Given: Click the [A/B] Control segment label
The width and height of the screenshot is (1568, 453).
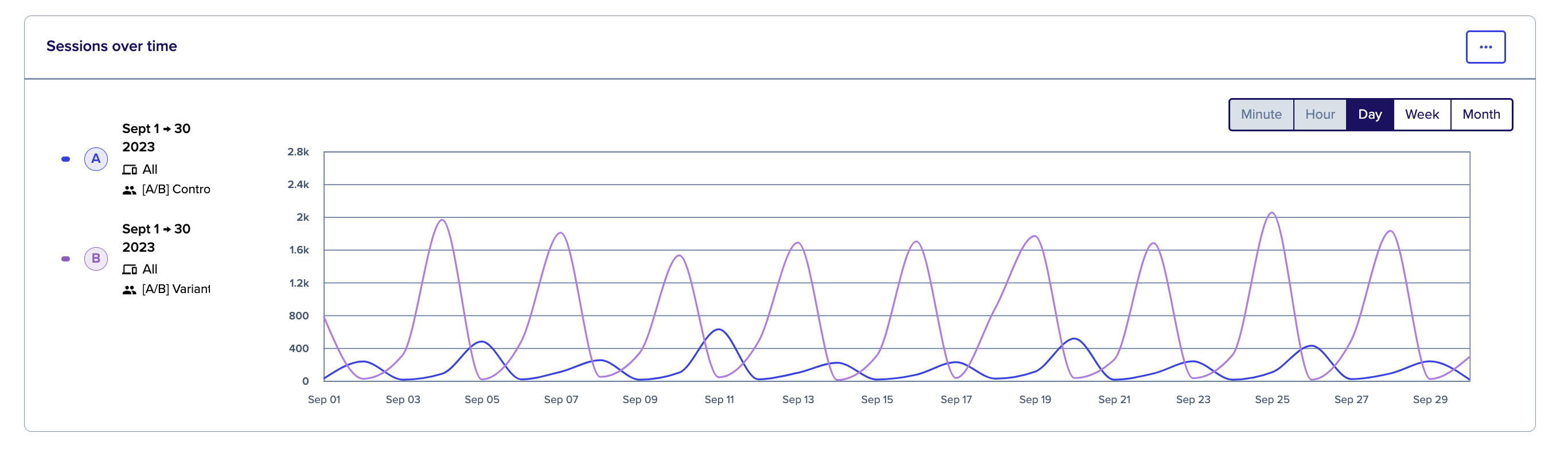Looking at the screenshot, I should (x=176, y=189).
